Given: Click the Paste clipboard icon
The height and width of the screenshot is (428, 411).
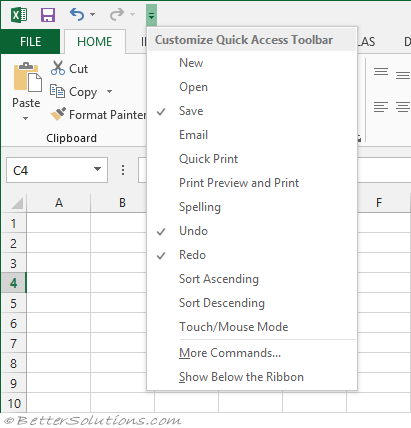Looking at the screenshot, I should pos(27,77).
